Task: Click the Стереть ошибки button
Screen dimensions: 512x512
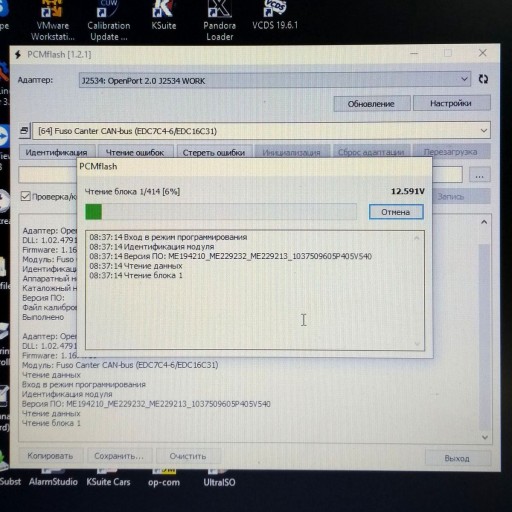Action: click(214, 152)
